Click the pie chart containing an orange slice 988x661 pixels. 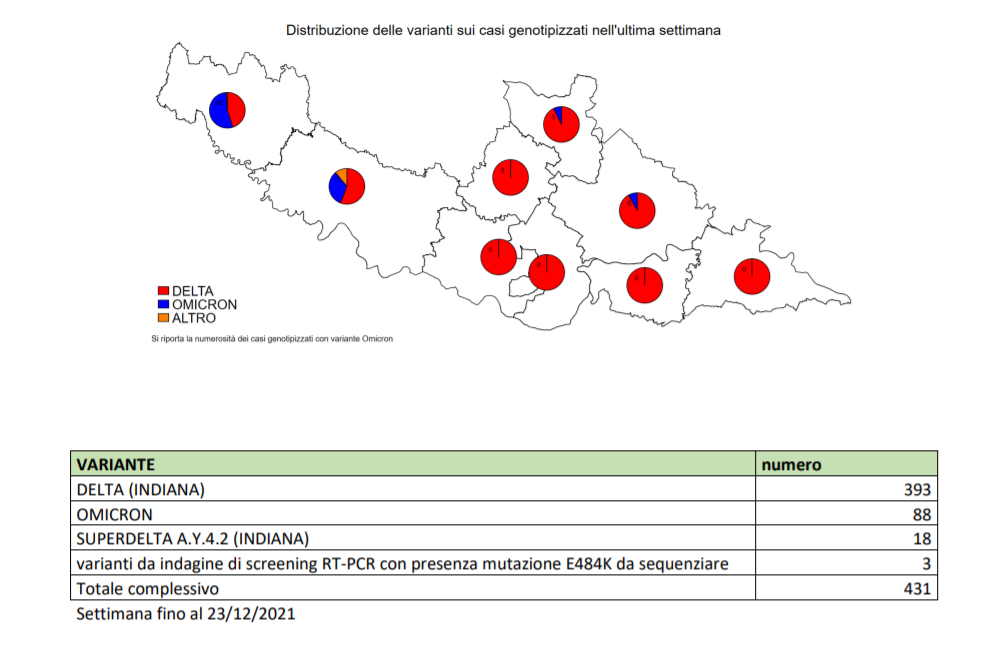click(346, 186)
